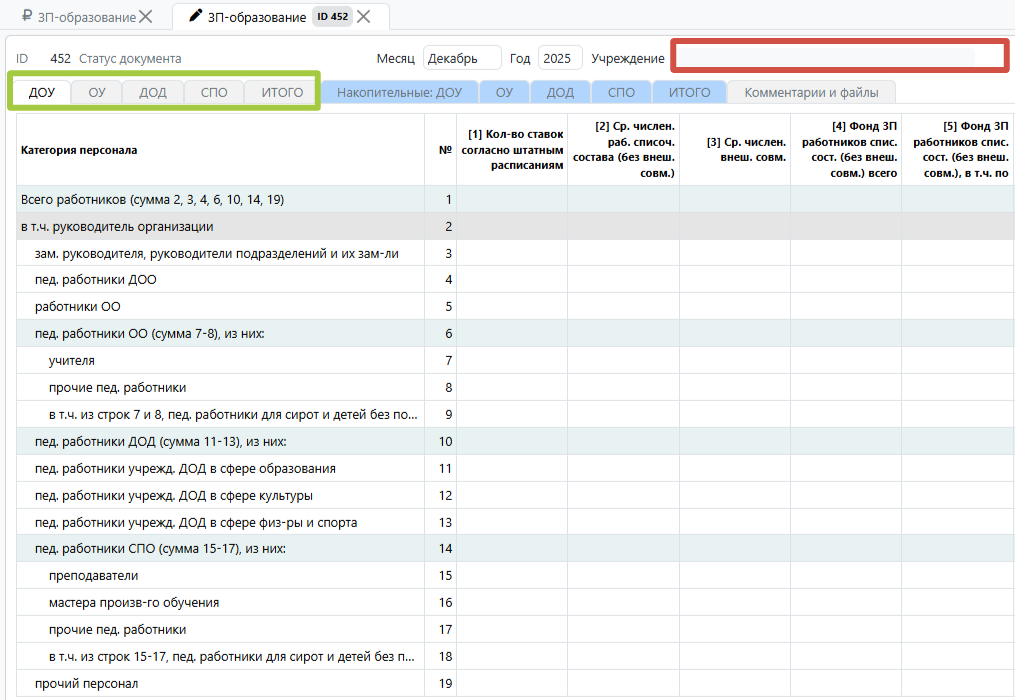Viewport: 1015px width, 700px height.
Task: Click the Кол-во ставок column header
Action: [512, 150]
